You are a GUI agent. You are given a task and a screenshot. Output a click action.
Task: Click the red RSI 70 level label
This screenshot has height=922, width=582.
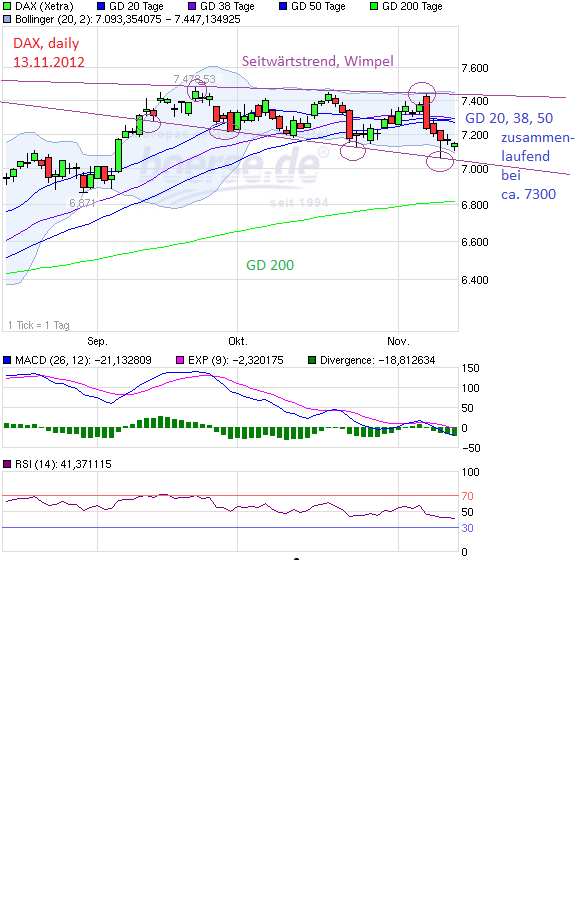(467, 496)
